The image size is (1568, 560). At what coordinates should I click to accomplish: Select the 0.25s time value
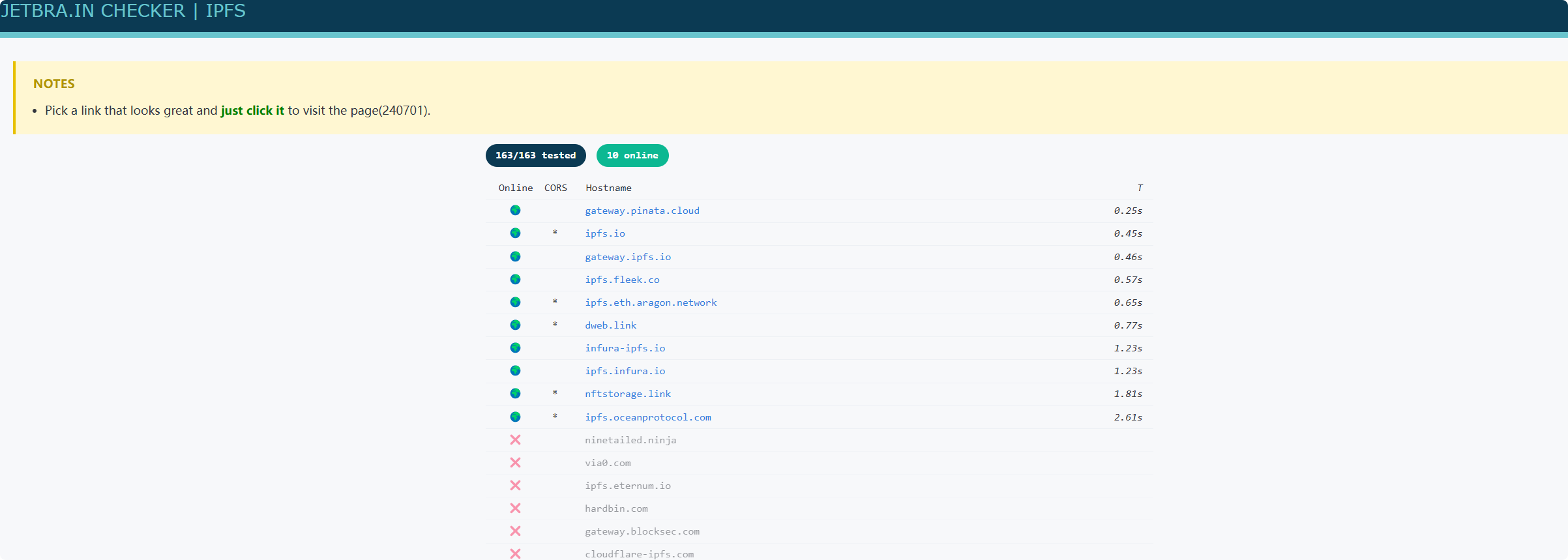(x=1128, y=211)
